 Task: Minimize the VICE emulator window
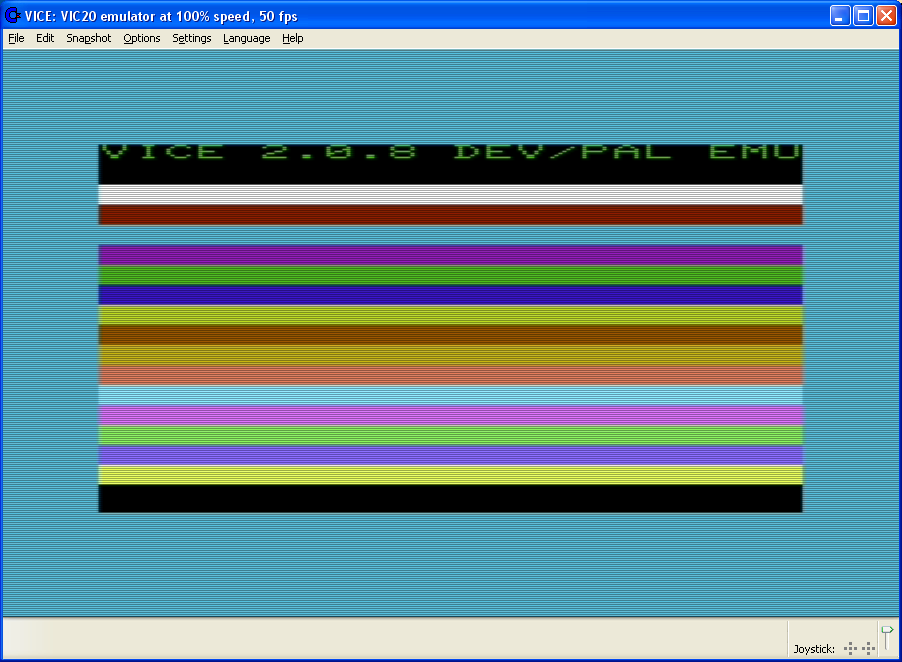pos(840,16)
